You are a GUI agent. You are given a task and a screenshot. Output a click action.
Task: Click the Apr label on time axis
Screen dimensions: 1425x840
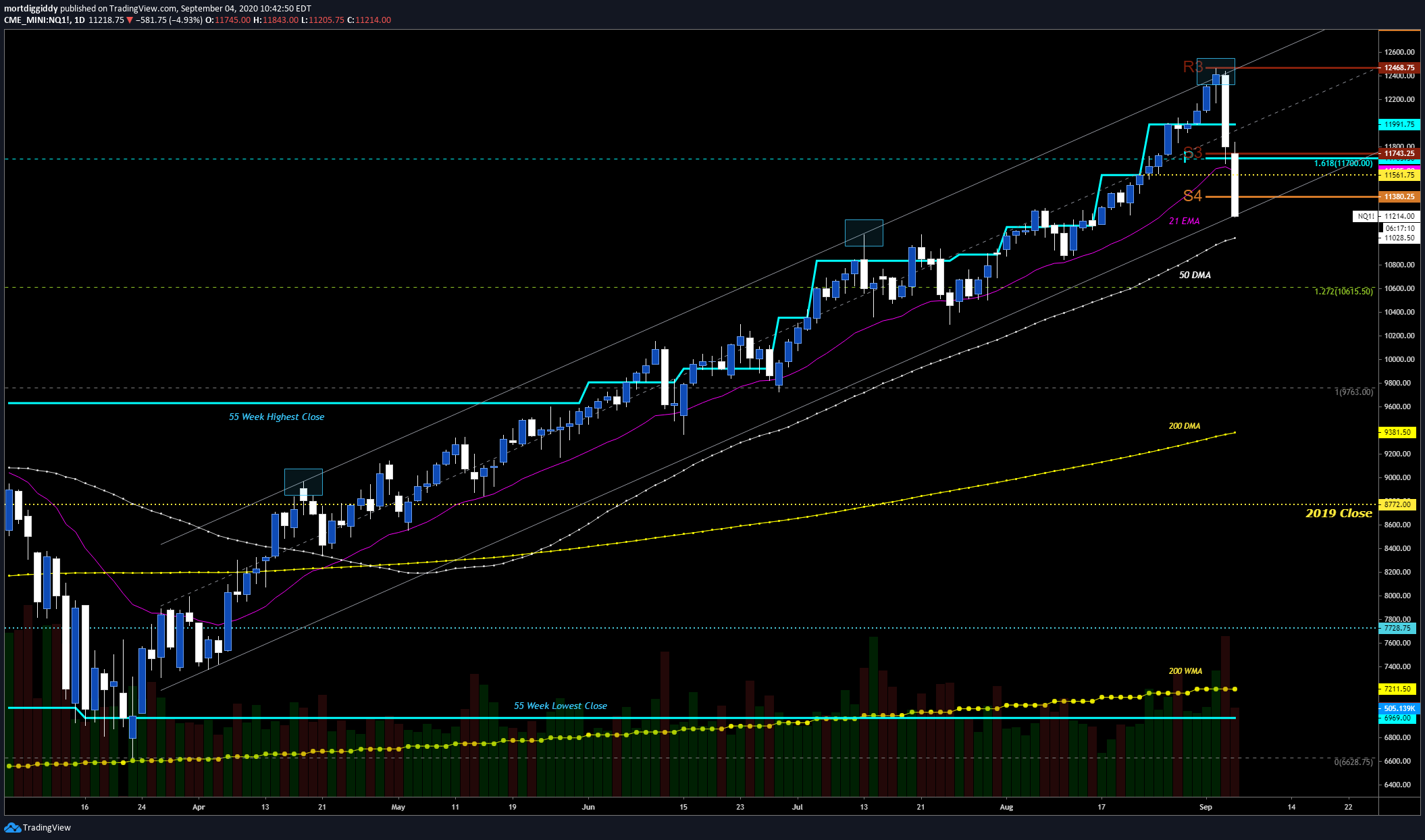point(199,807)
